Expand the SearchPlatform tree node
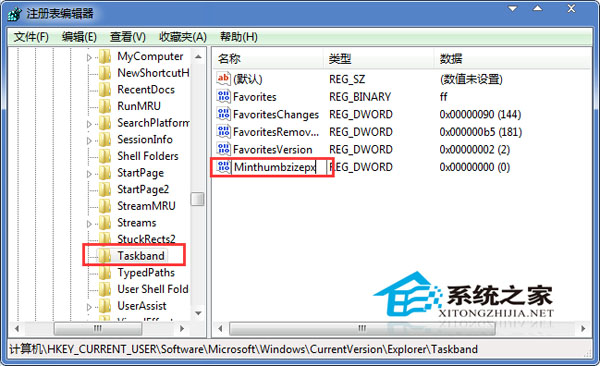This screenshot has width=600, height=366. pos(89,124)
